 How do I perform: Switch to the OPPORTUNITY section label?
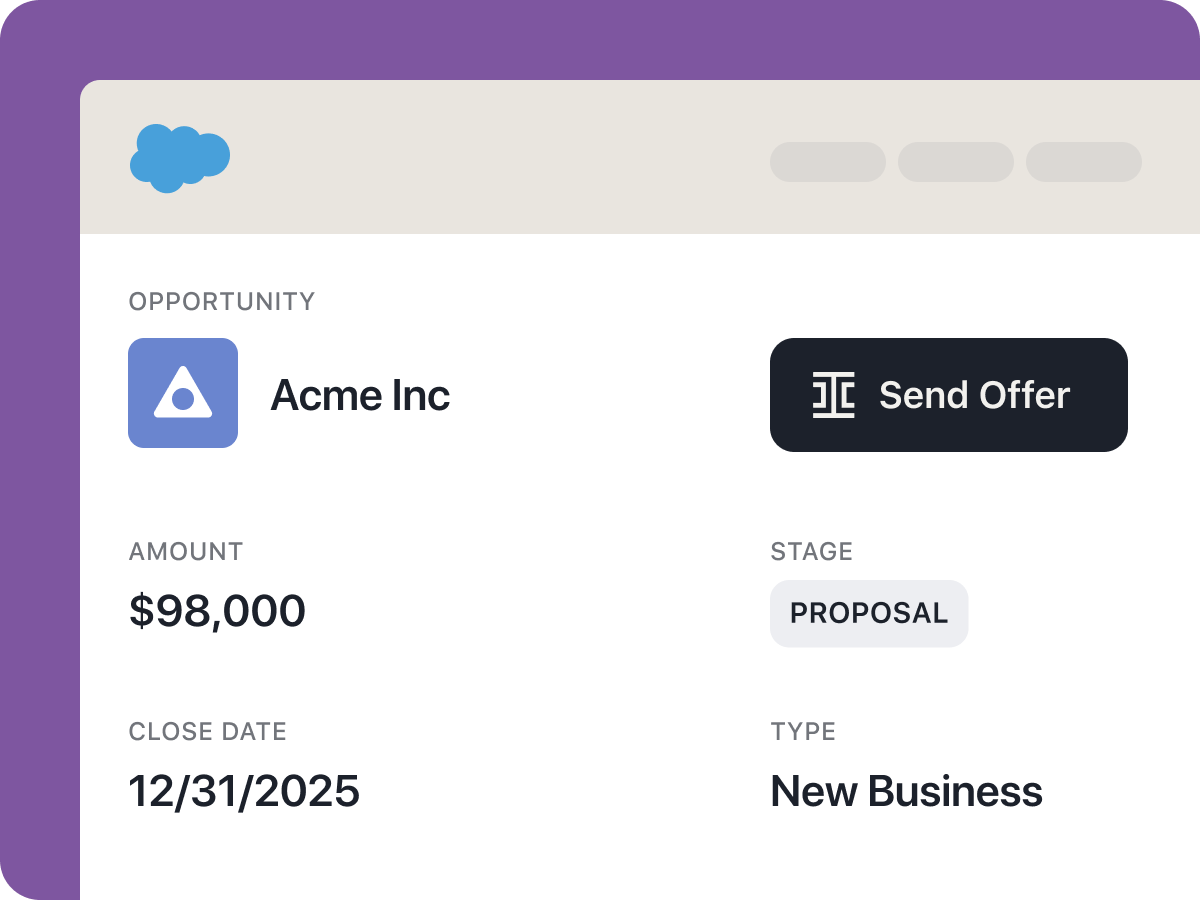(221, 301)
